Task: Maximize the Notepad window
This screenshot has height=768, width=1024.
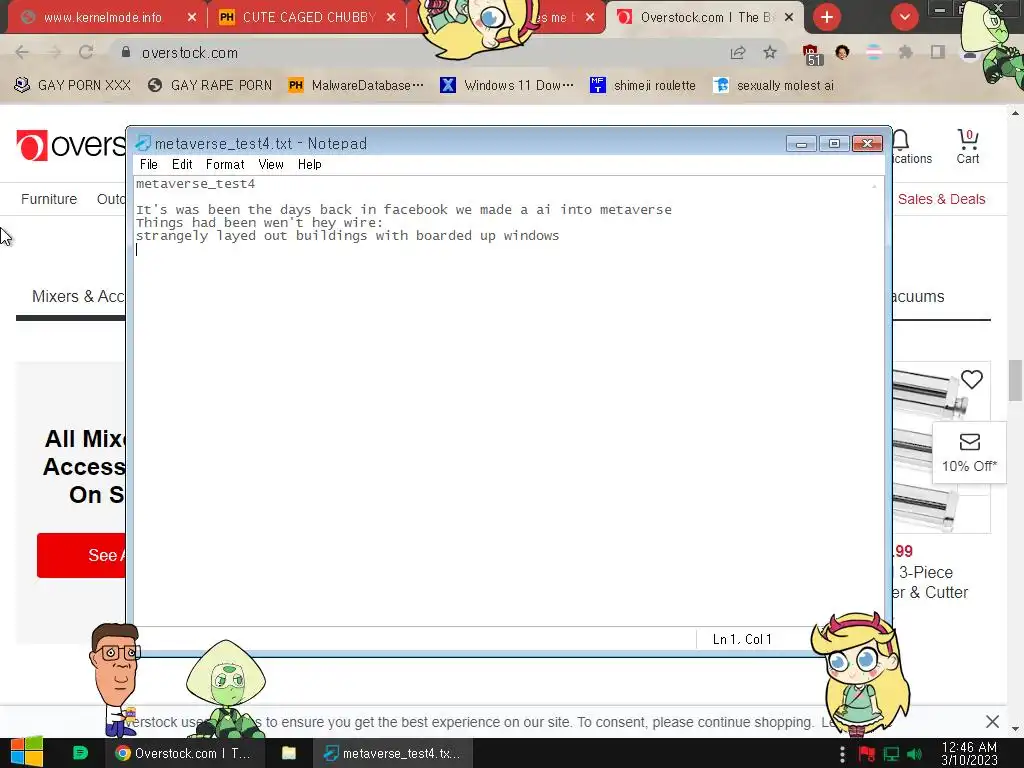Action: point(834,144)
